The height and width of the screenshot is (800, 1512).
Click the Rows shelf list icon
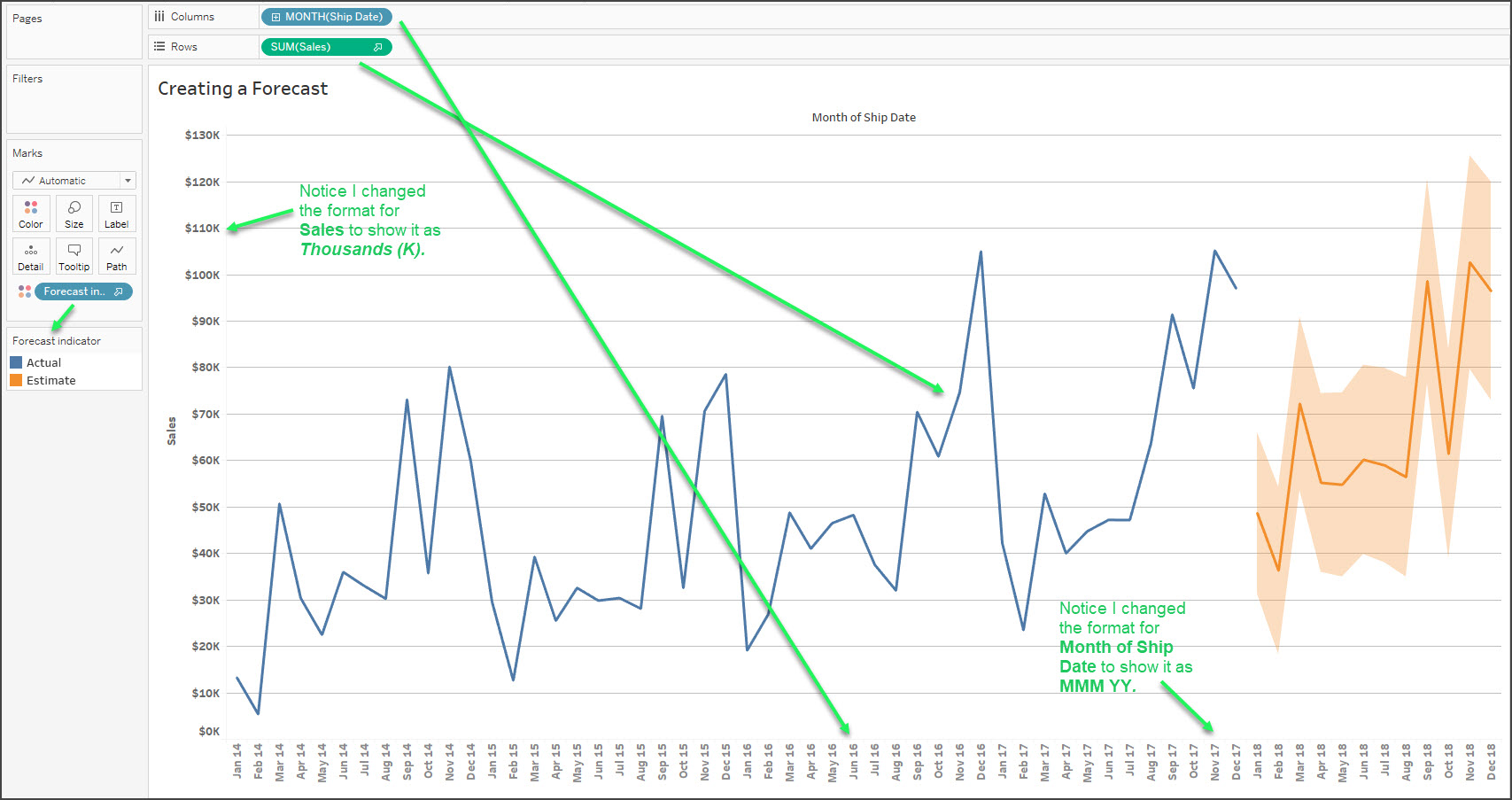pos(159,45)
